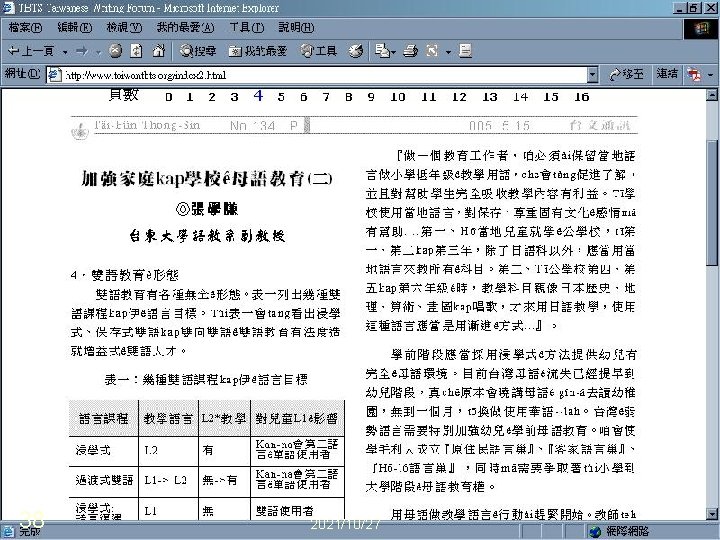Click the Stop loading icon
Screen dimensions: 720x540
coord(115,51)
